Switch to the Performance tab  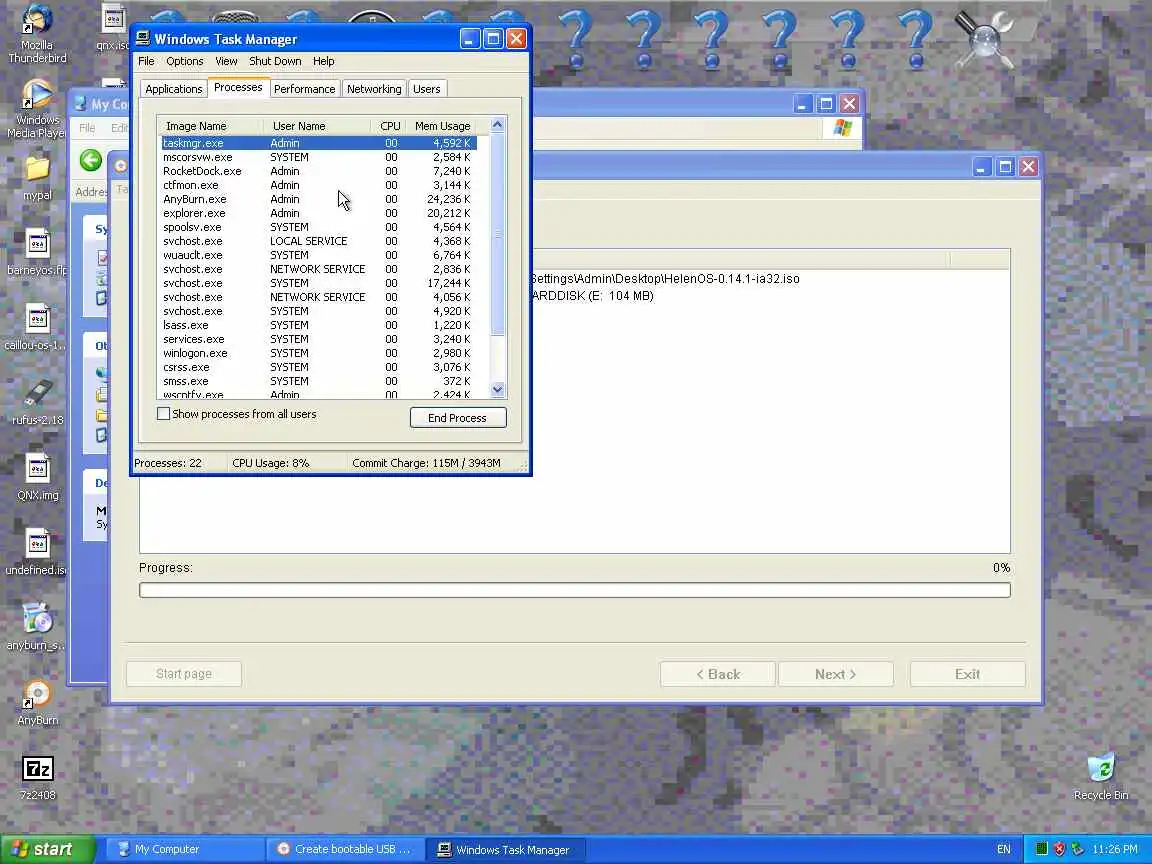(304, 89)
